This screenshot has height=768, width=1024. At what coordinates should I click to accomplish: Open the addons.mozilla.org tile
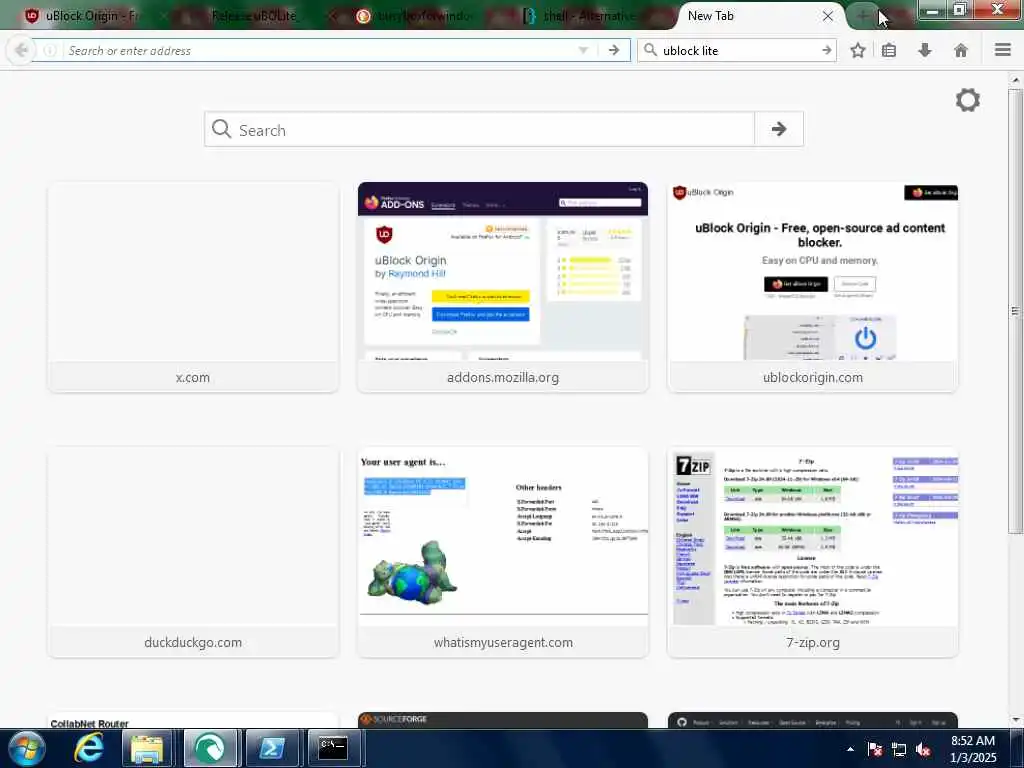[503, 287]
